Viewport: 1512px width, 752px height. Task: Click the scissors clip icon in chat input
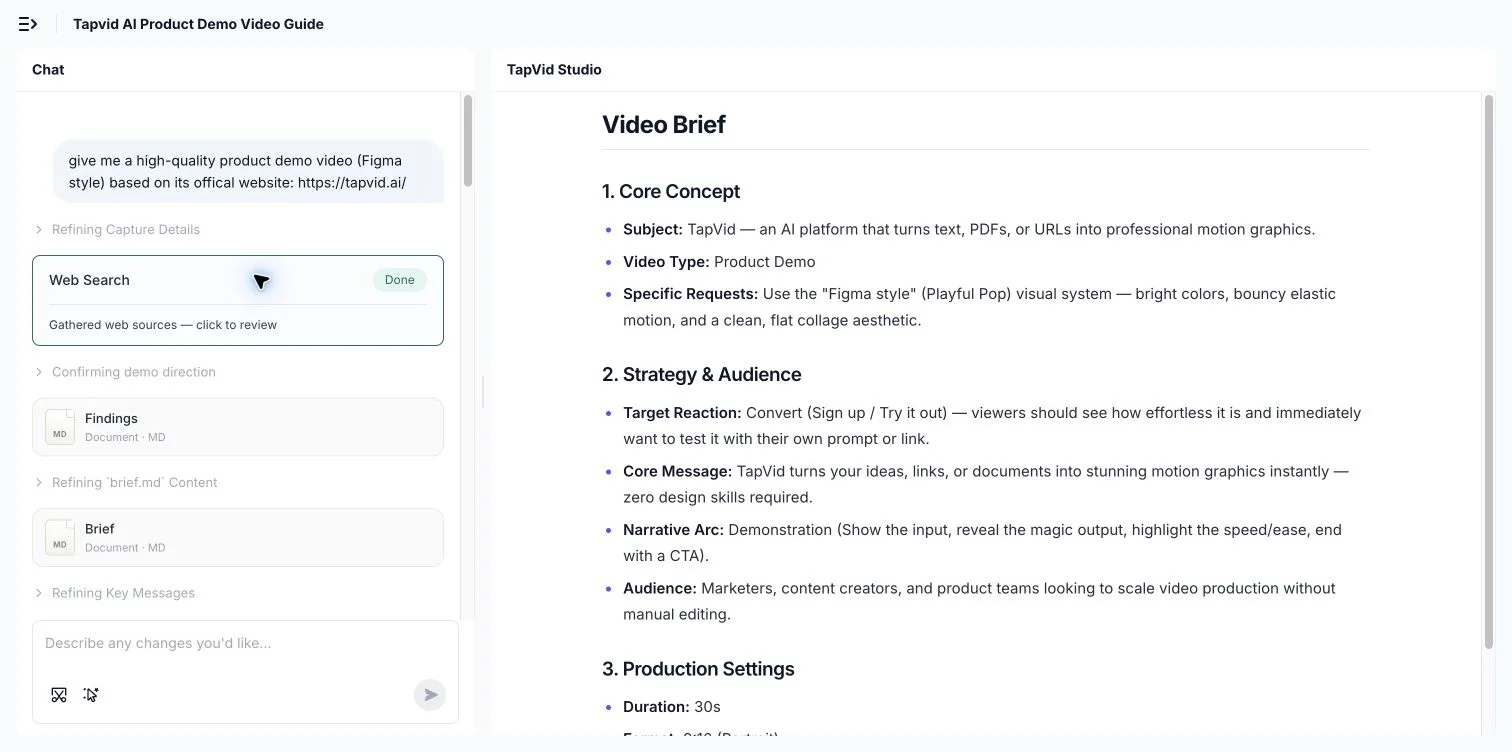pos(59,695)
